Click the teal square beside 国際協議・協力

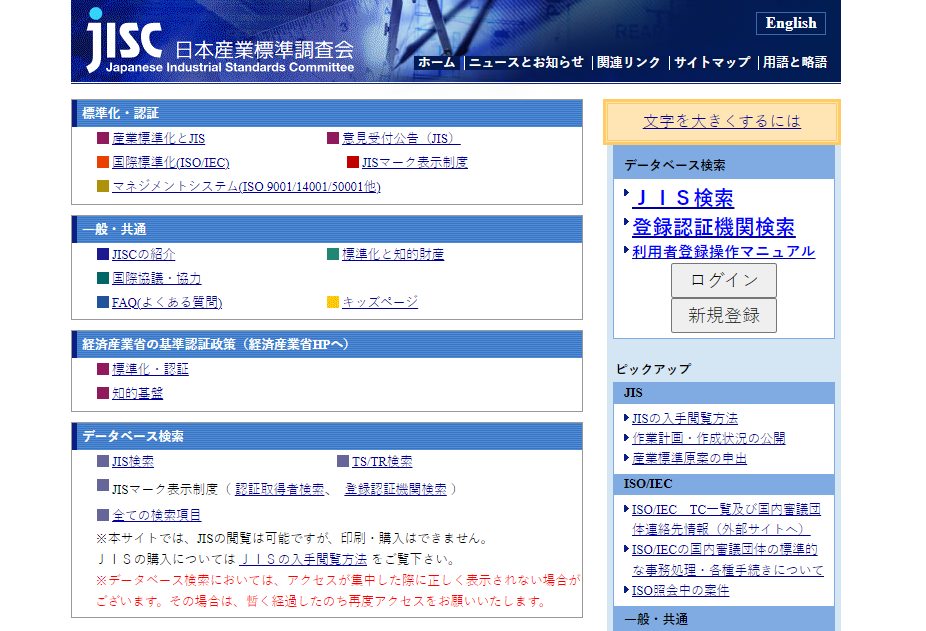click(103, 278)
